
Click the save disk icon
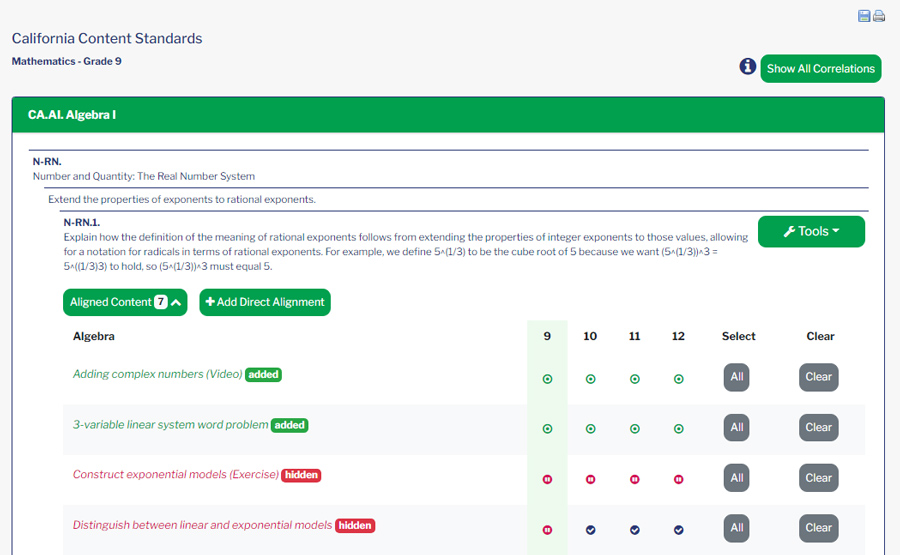pyautogui.click(x=864, y=16)
